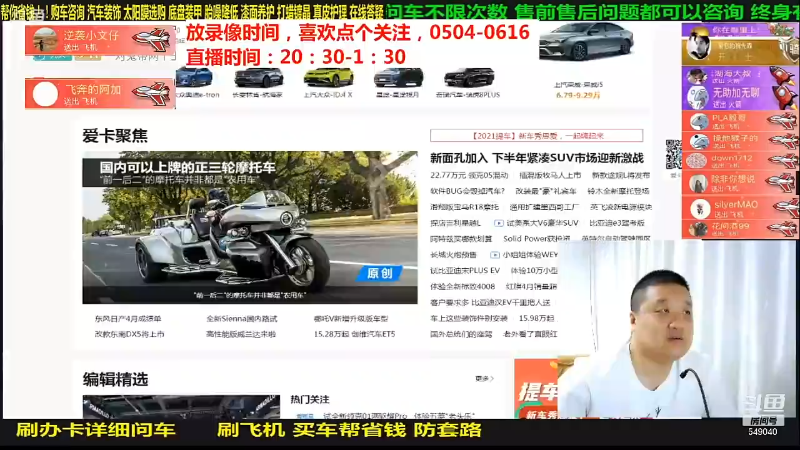This screenshot has width=800, height=450.
Task: Open 国外总统们的座驾 link
Action: [x=461, y=334]
